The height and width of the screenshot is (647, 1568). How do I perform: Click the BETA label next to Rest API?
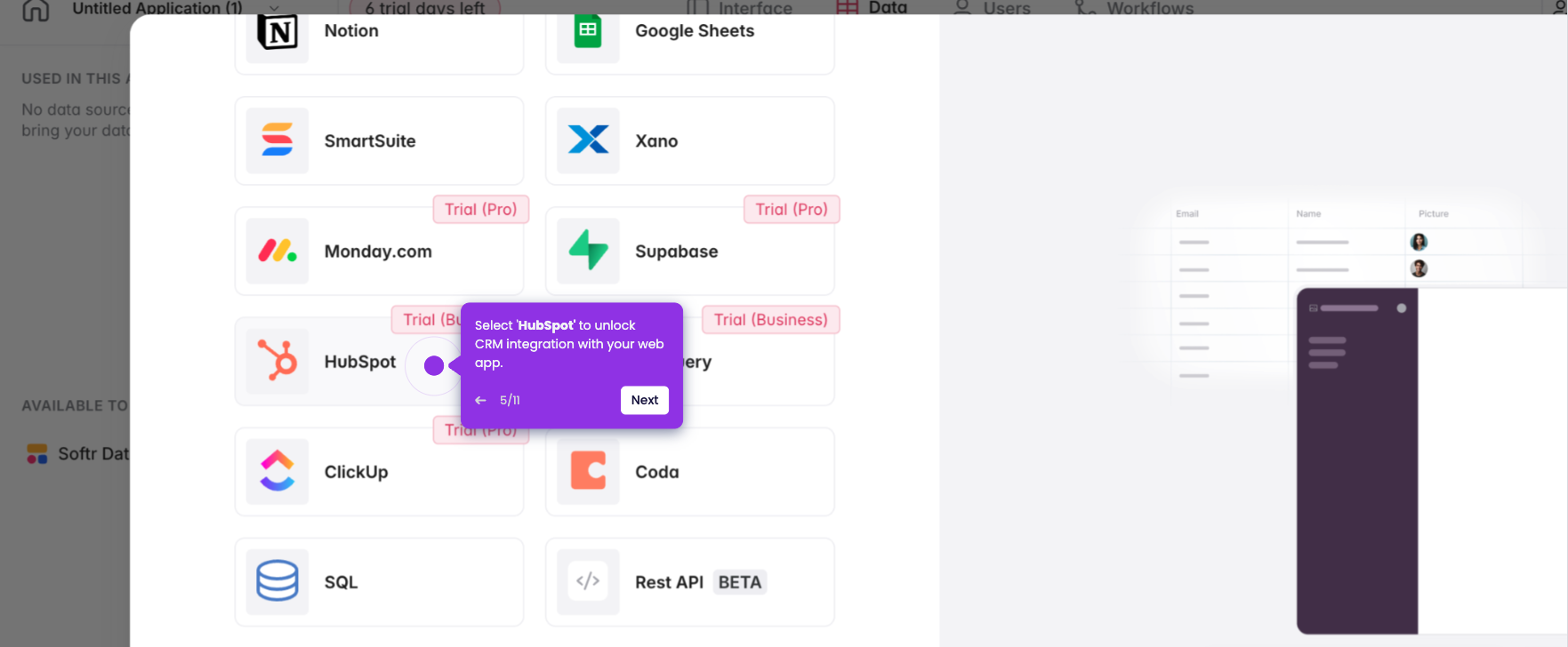(740, 582)
